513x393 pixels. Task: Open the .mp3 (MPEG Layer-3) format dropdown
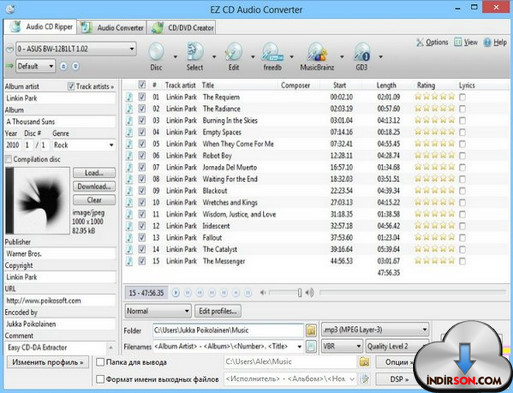tap(375, 330)
